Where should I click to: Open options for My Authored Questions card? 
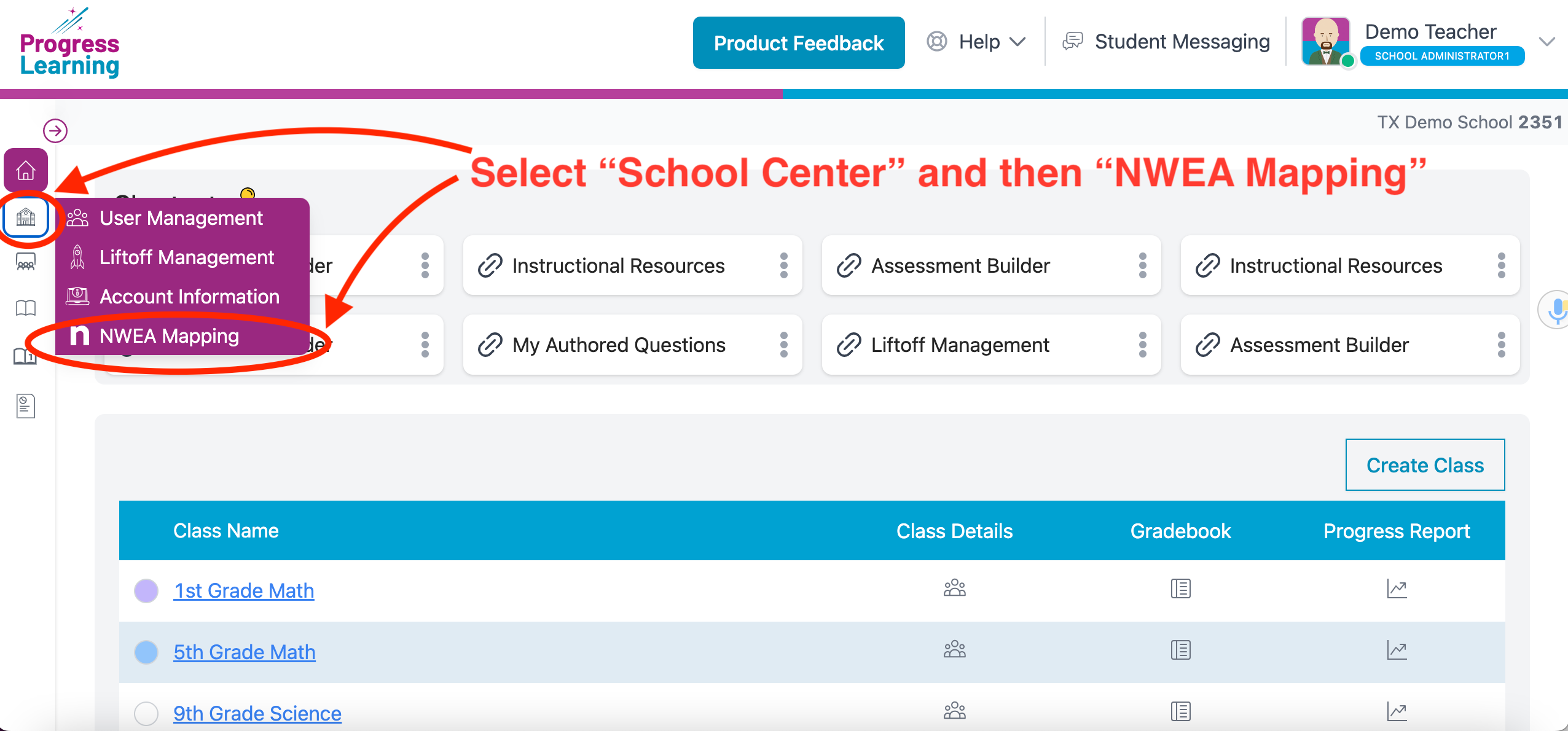tap(784, 345)
